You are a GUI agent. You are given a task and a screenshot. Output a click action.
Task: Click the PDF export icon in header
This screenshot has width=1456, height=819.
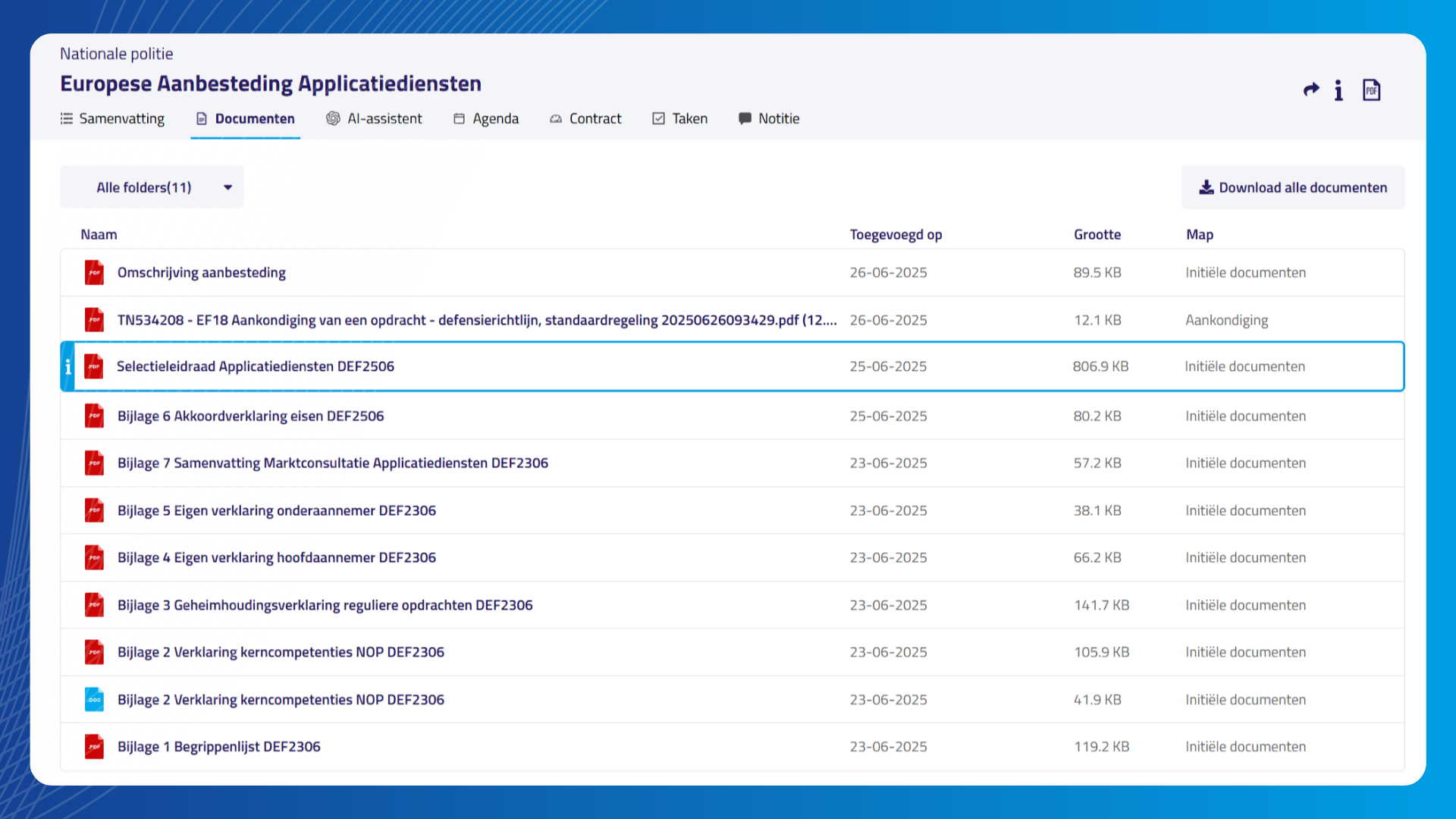pyautogui.click(x=1371, y=90)
